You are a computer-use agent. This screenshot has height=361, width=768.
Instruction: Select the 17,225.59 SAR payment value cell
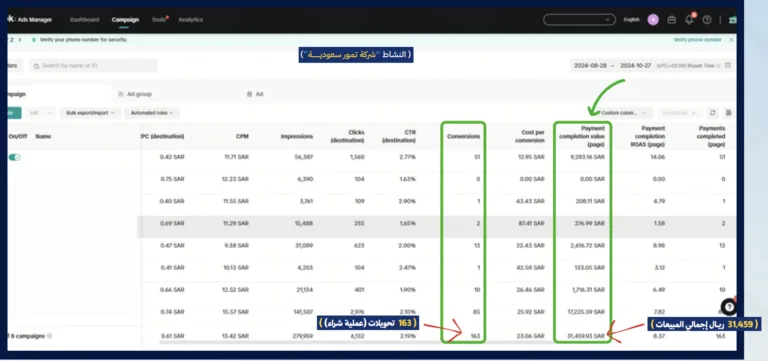tap(585, 312)
